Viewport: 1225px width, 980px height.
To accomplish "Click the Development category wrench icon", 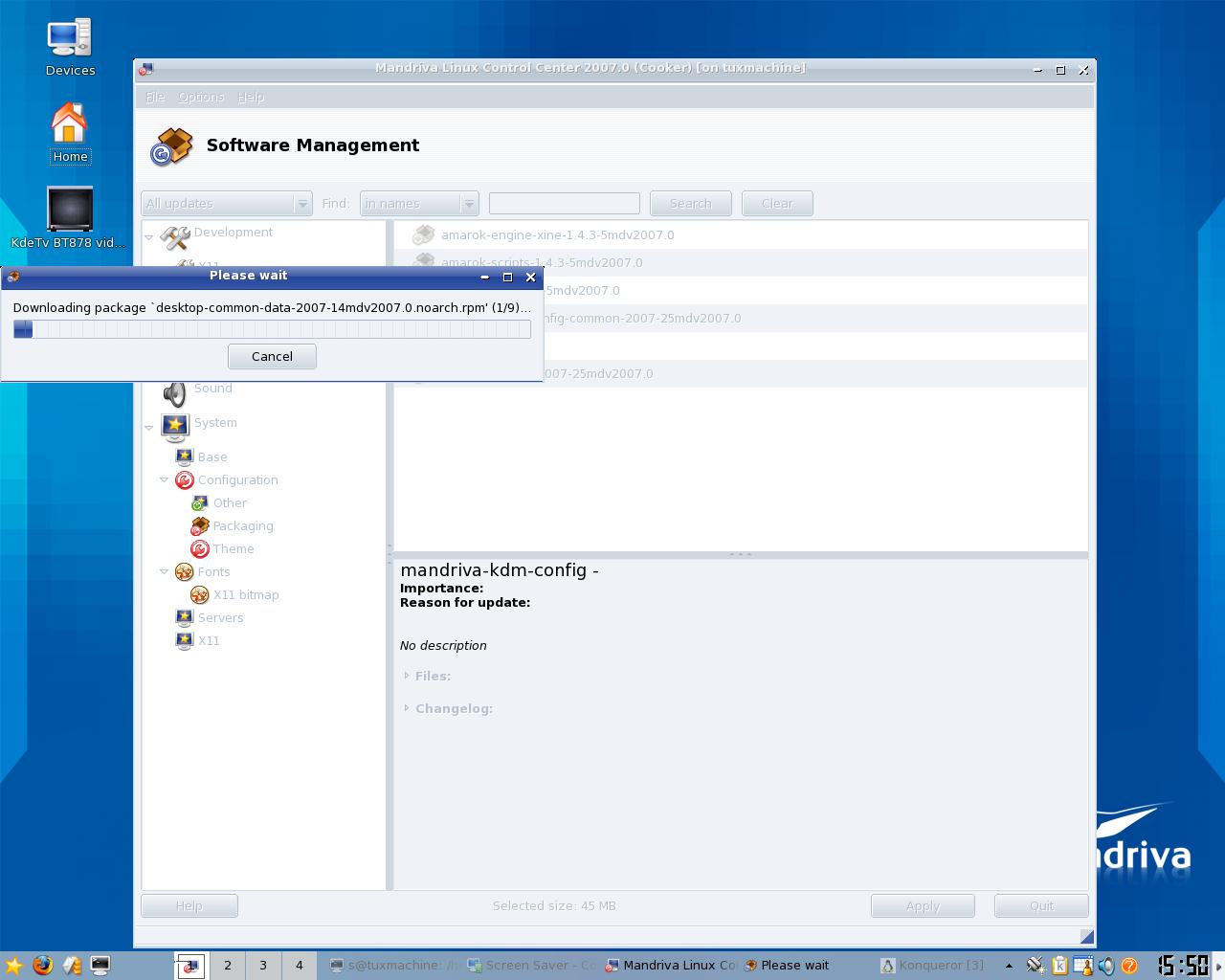I will pyautogui.click(x=174, y=236).
